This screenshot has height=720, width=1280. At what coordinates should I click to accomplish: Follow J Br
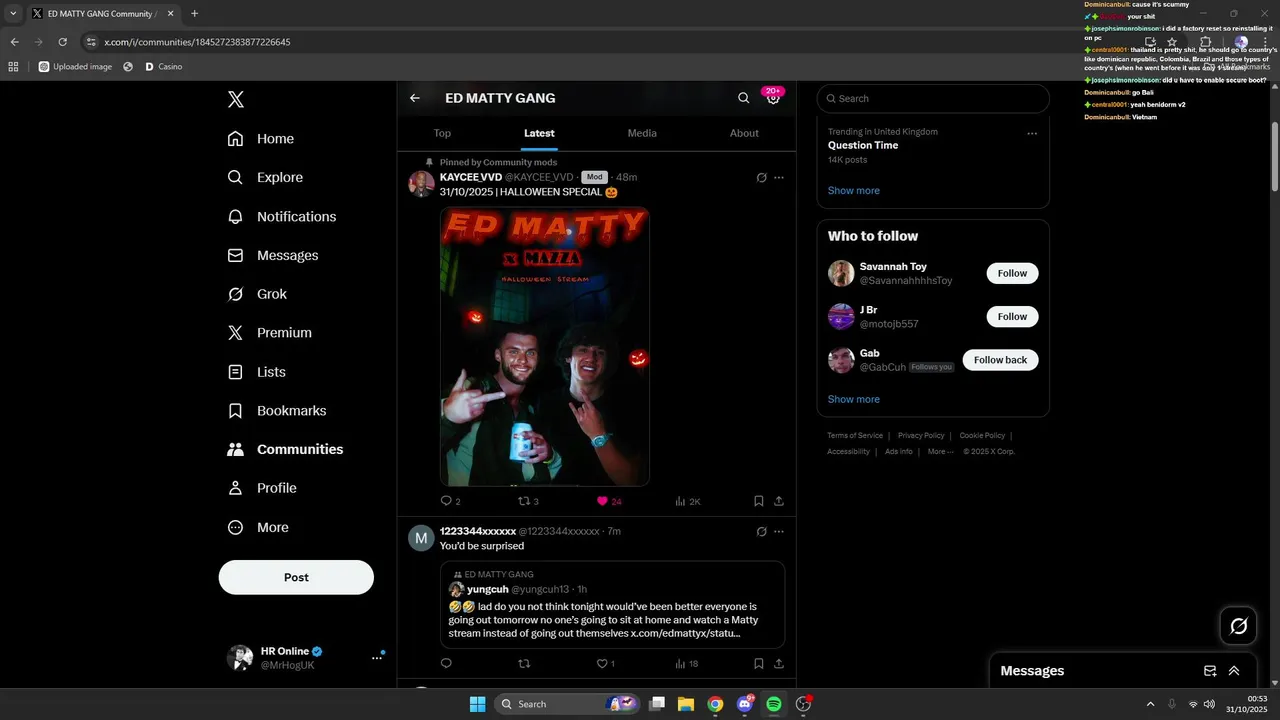(x=1012, y=316)
